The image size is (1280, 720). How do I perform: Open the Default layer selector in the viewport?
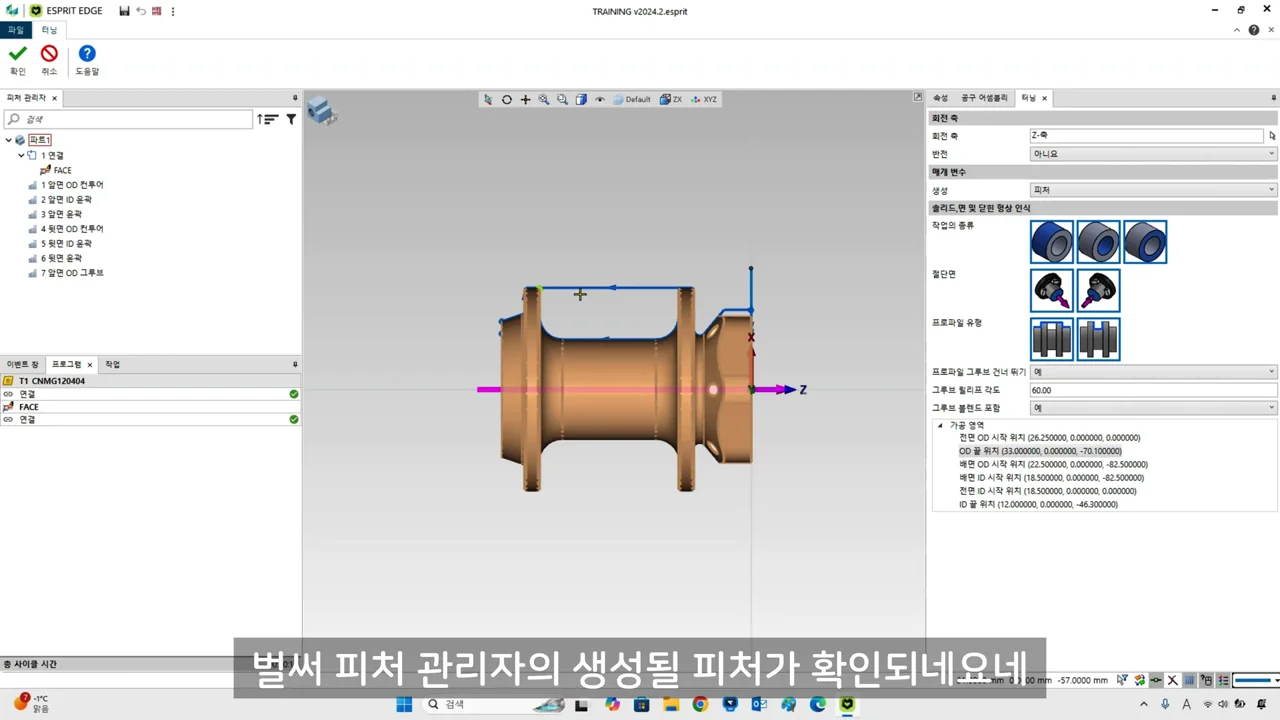(x=632, y=99)
